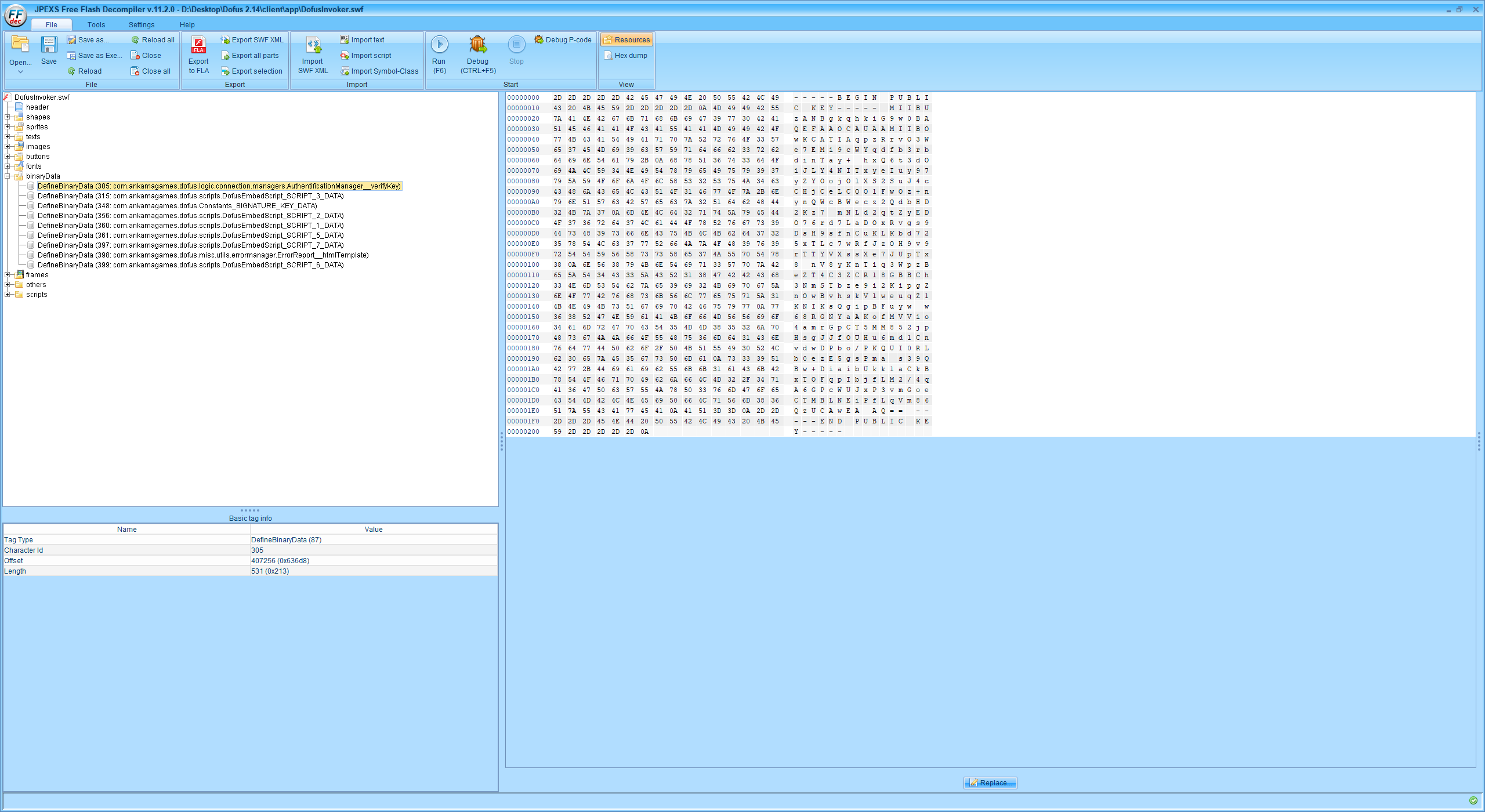This screenshot has width=1485, height=812.
Task: Choose Save as... in the File group
Action: tap(88, 40)
